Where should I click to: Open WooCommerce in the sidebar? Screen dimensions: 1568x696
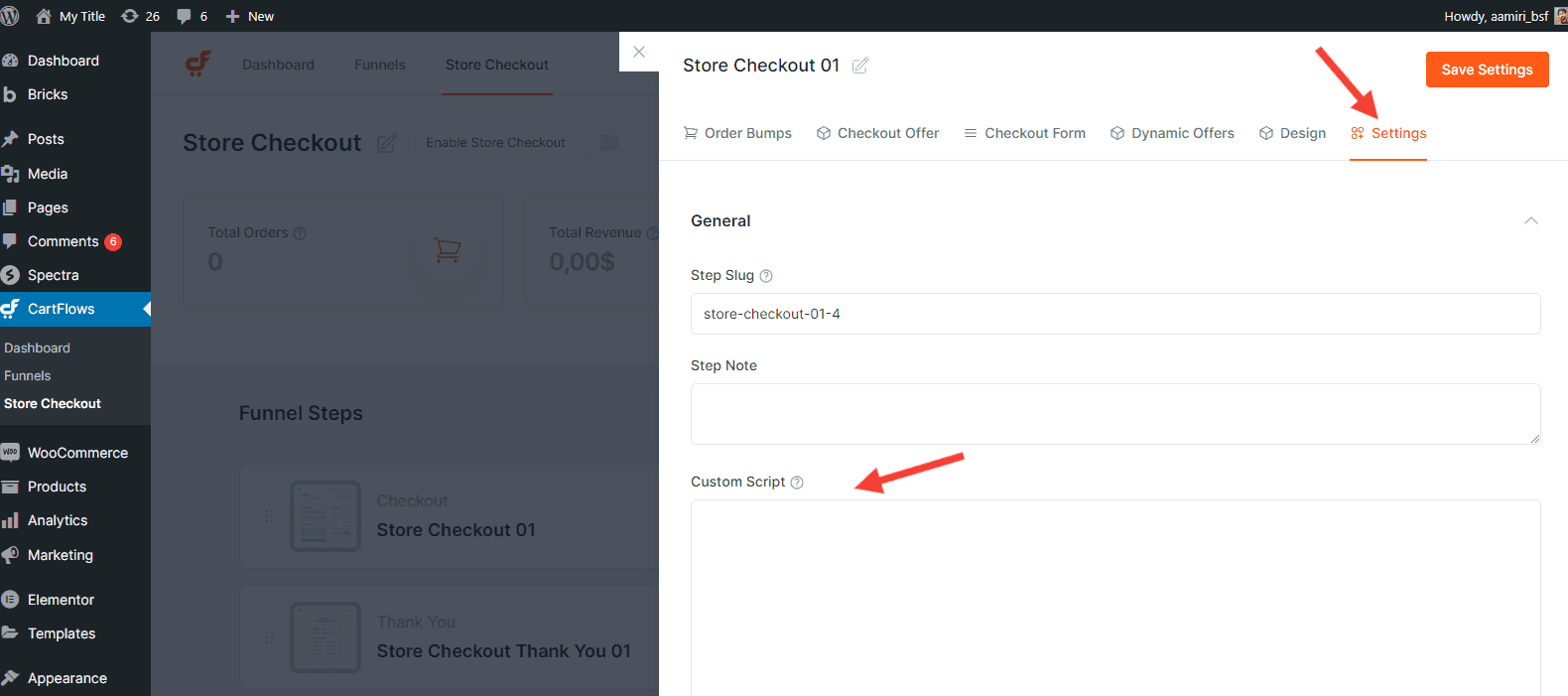pos(77,453)
